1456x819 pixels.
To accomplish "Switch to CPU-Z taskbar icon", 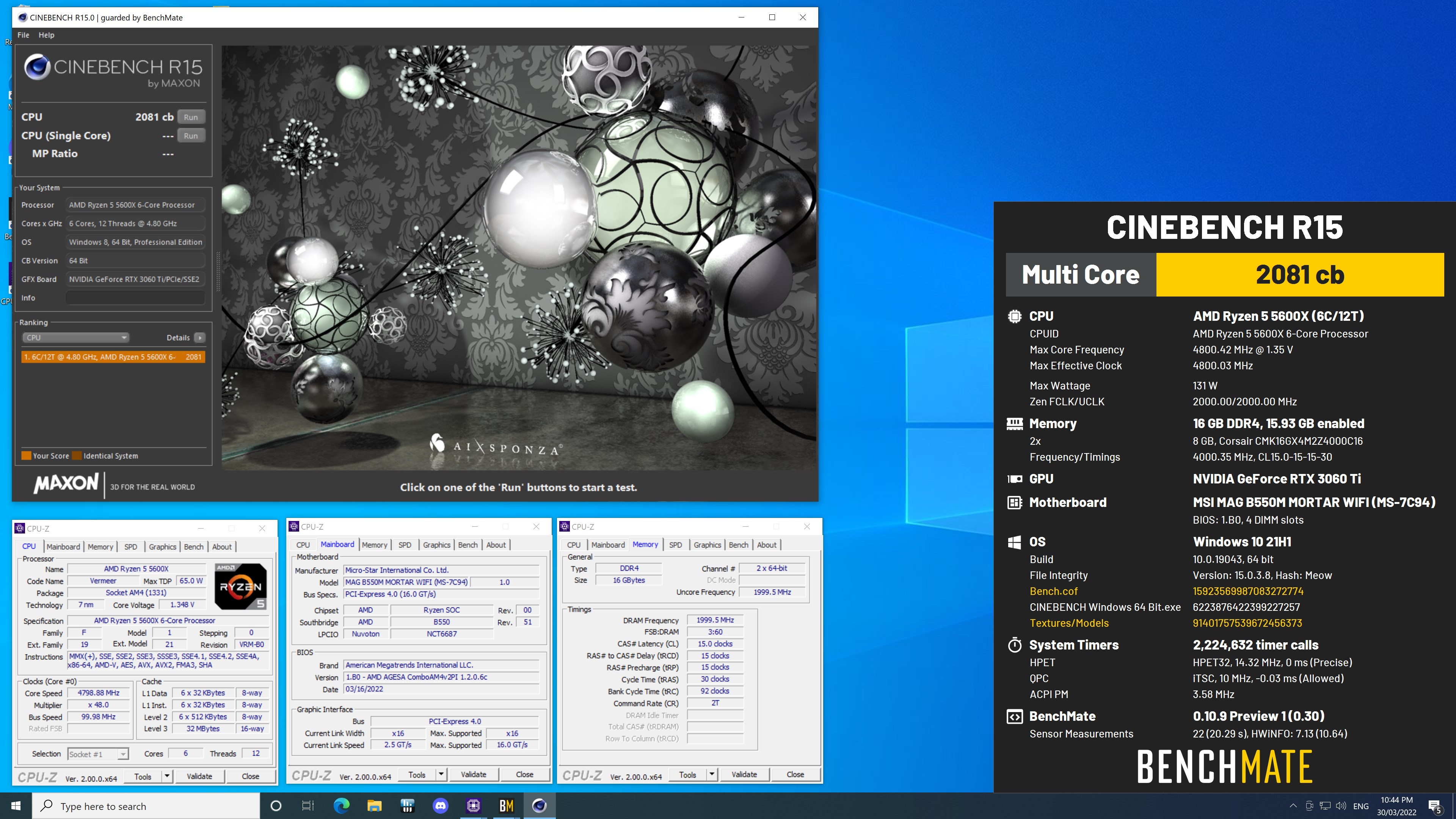I will [x=473, y=806].
